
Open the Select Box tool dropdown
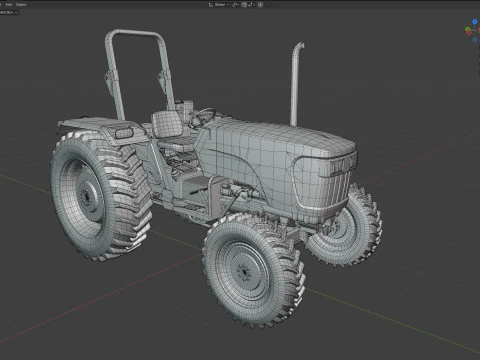[9, 12]
